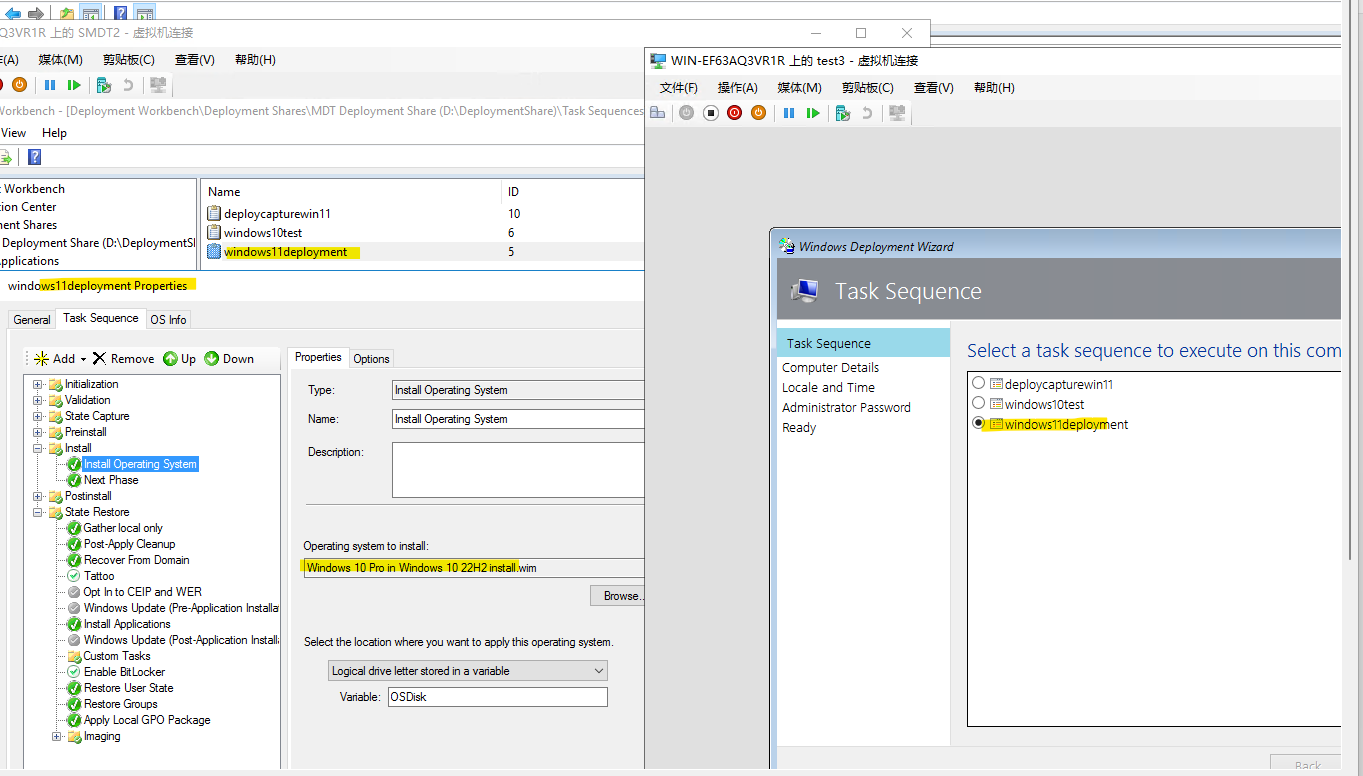The width and height of the screenshot is (1363, 776).
Task: Turn off the VM using the red power icon
Action: pyautogui.click(x=734, y=112)
